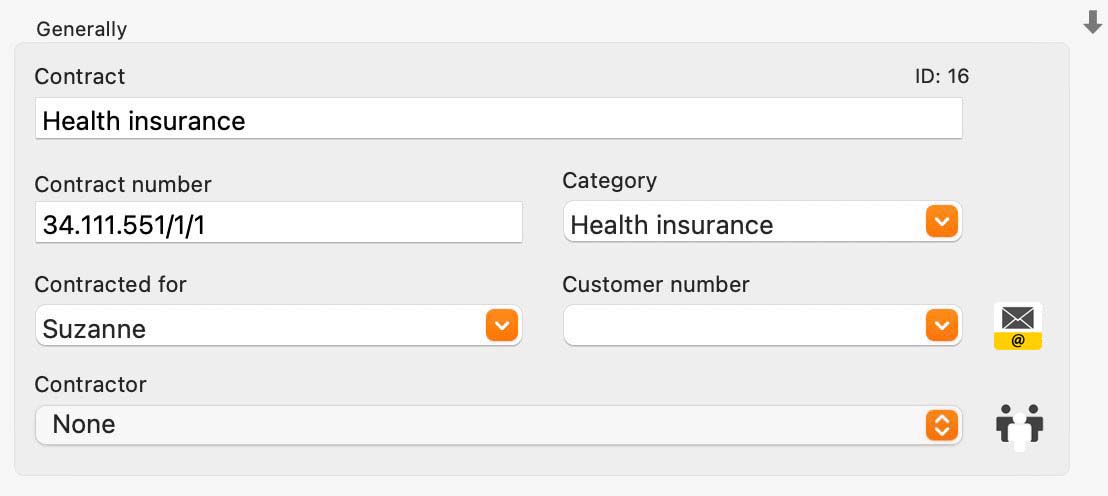Click the Suzanne text in Contracted for
The height and width of the screenshot is (496, 1108).
(x=94, y=329)
